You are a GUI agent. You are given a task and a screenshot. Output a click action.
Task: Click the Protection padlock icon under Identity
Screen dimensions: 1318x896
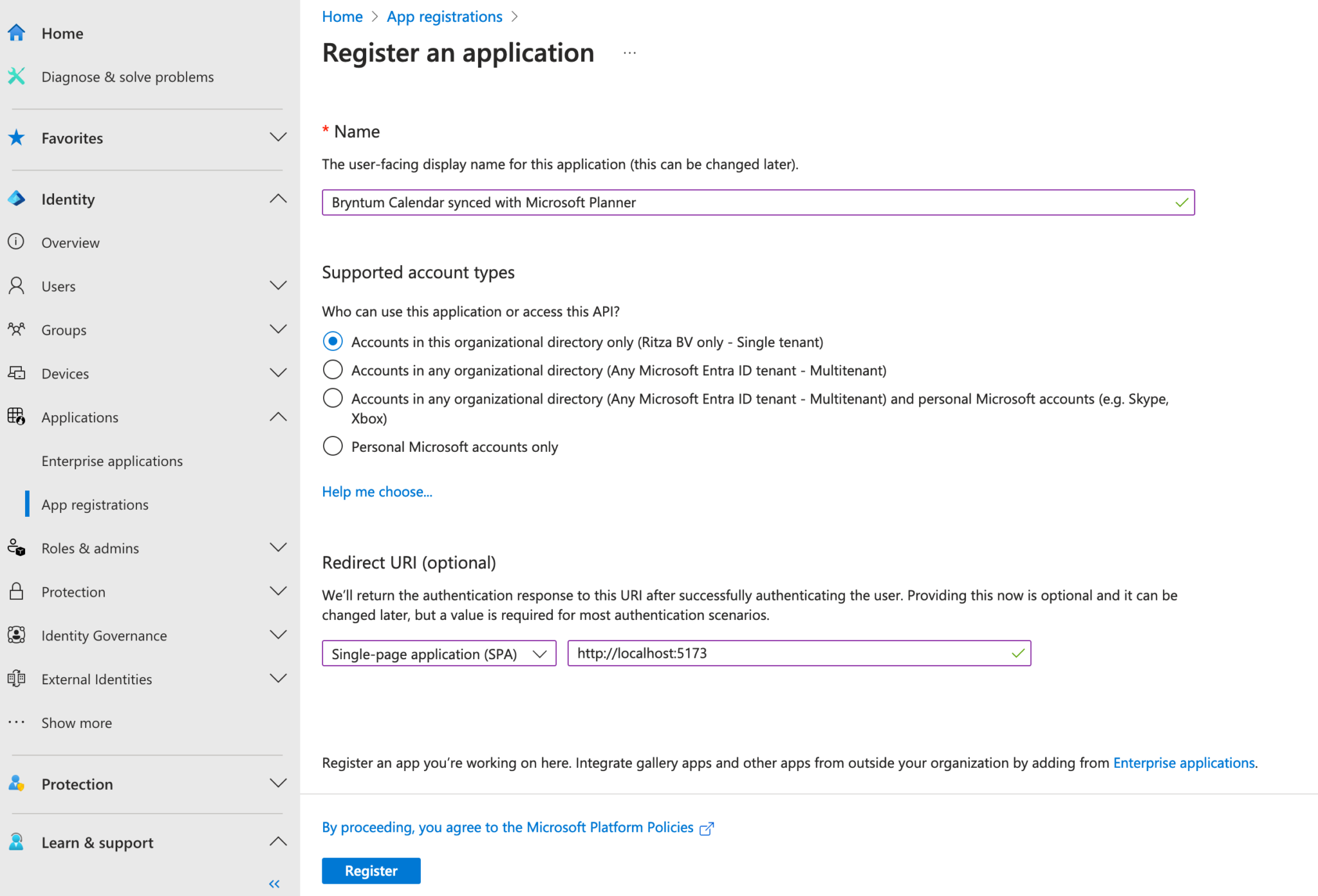16,592
